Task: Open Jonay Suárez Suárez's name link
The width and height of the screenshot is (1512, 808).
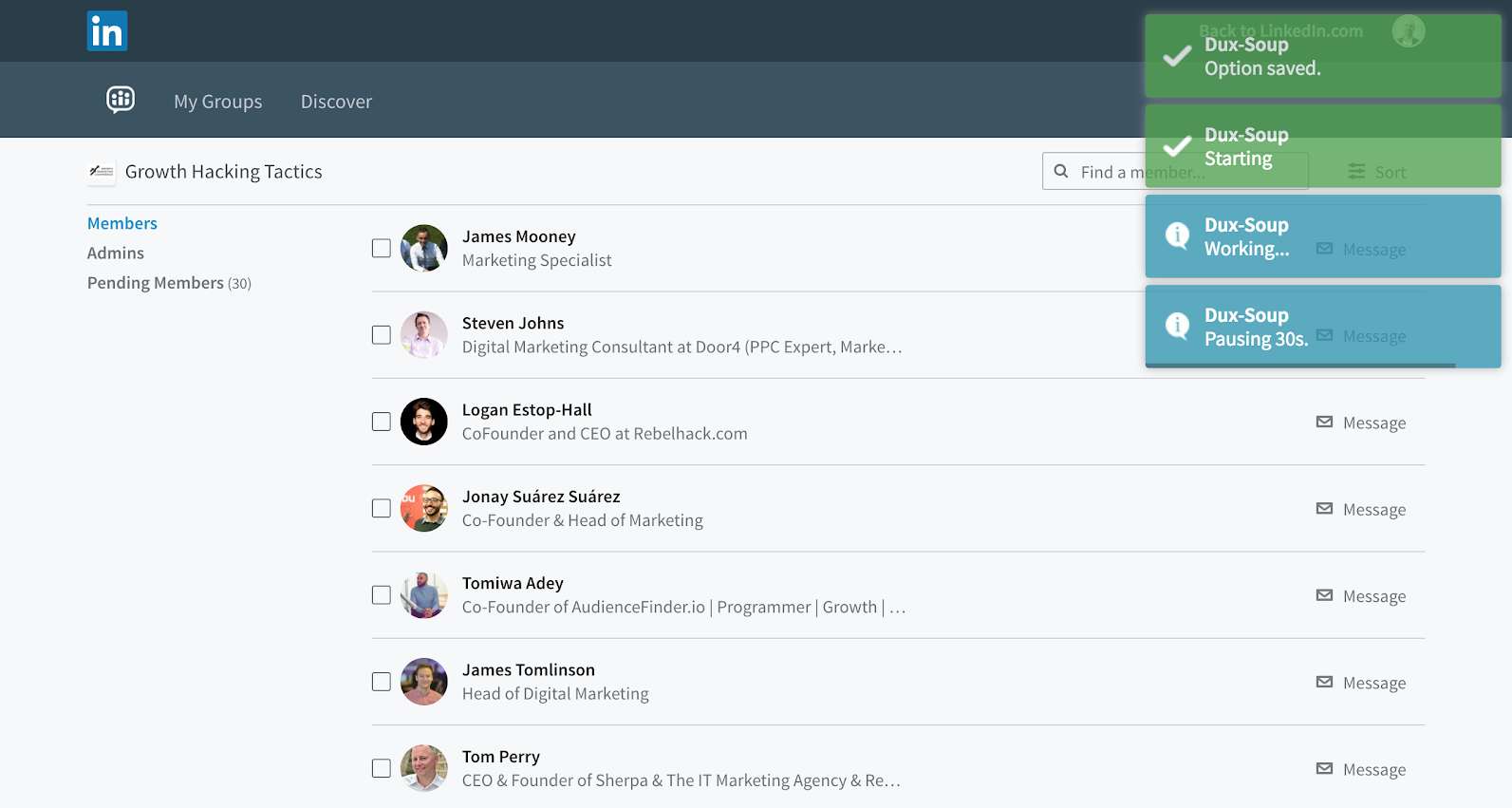Action: point(541,497)
